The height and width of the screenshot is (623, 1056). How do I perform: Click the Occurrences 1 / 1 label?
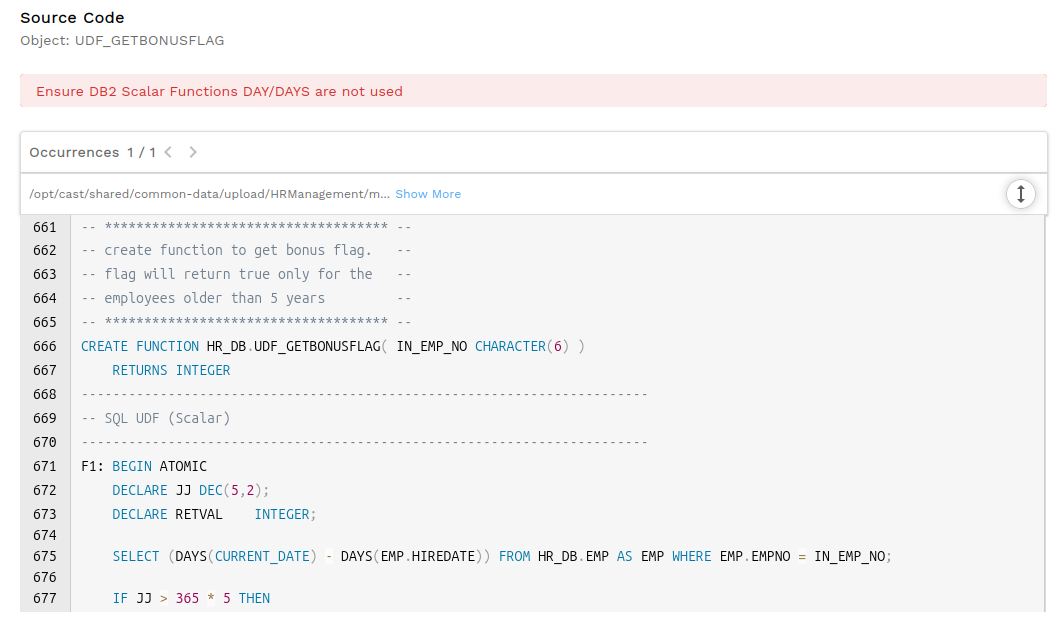[92, 152]
